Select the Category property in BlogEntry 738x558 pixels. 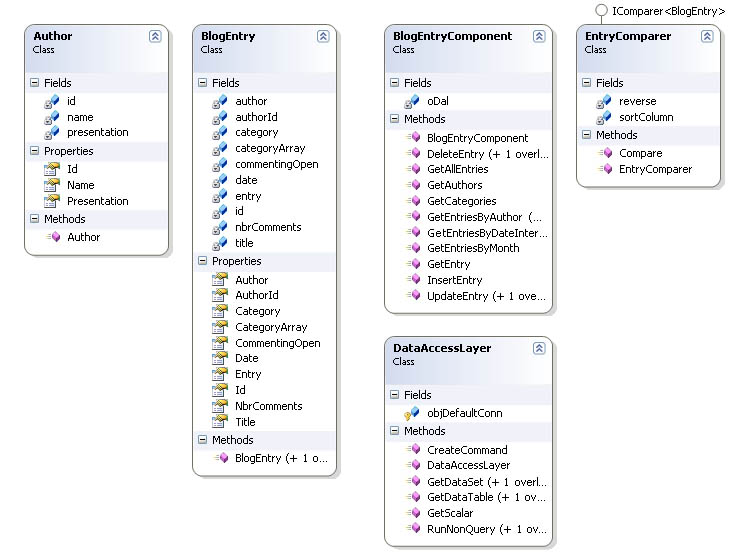[257, 311]
